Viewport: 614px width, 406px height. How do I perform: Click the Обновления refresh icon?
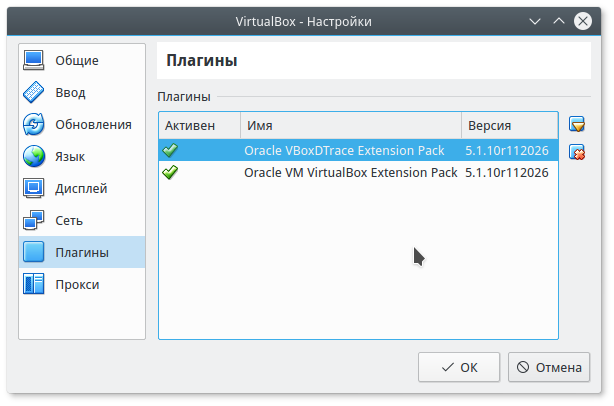point(35,124)
